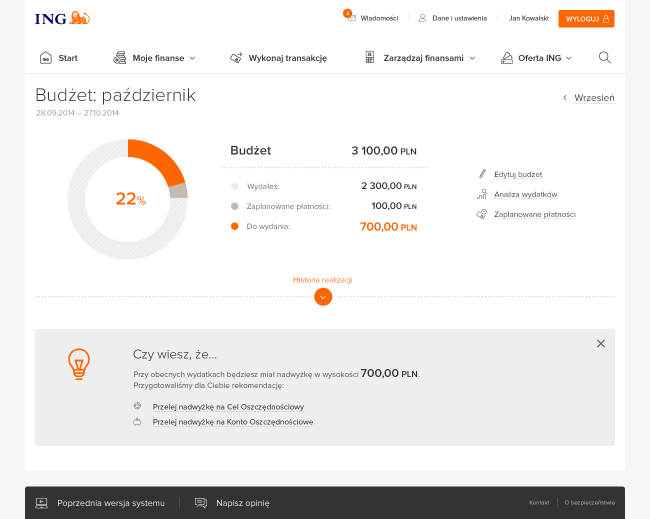Dismiss the Czy wiesz, że tip box
This screenshot has height=519, width=650.
601,344
